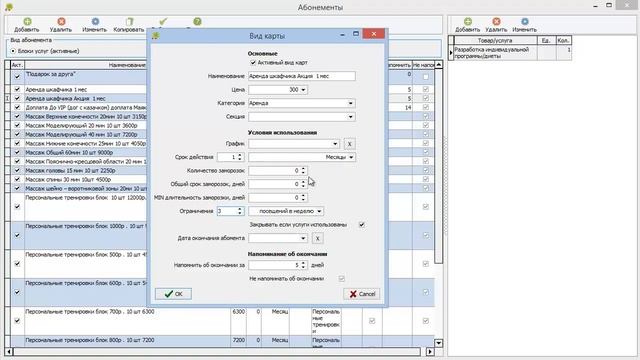Toggle Закрывать если услуги использованы checkbox
Viewport: 640px width, 360px height.
point(362,224)
